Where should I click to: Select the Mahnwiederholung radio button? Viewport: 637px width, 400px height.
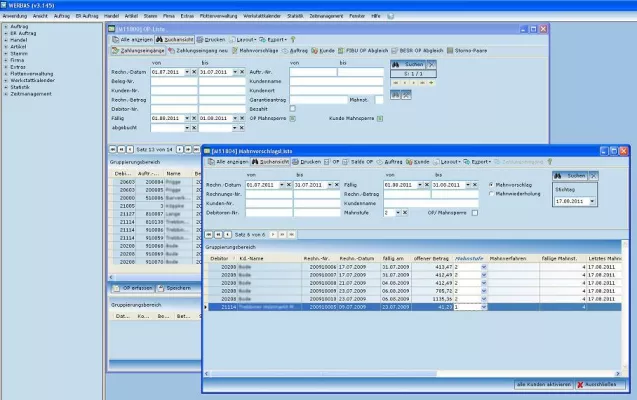pyautogui.click(x=492, y=193)
